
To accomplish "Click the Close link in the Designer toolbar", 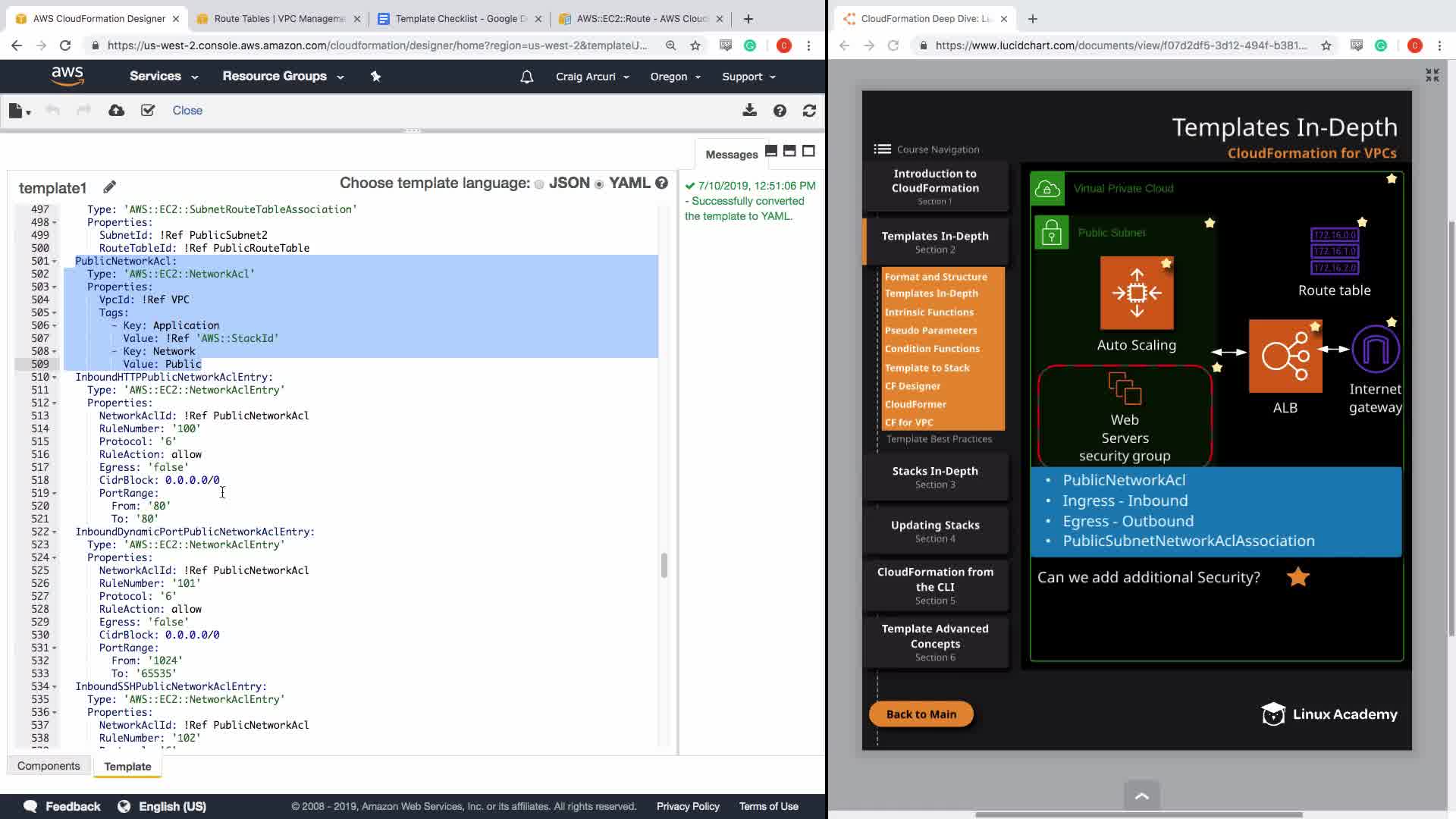I will tap(187, 111).
